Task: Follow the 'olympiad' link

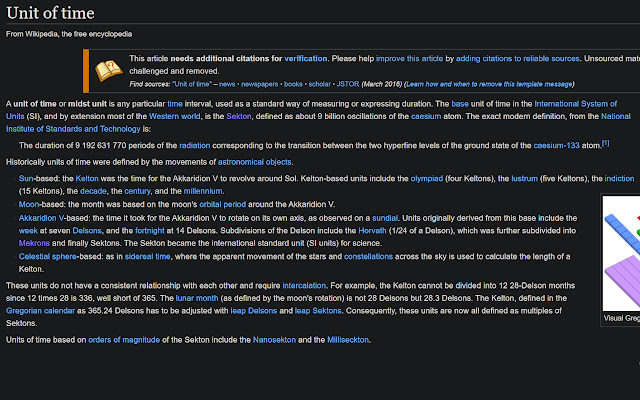Action: coord(427,178)
